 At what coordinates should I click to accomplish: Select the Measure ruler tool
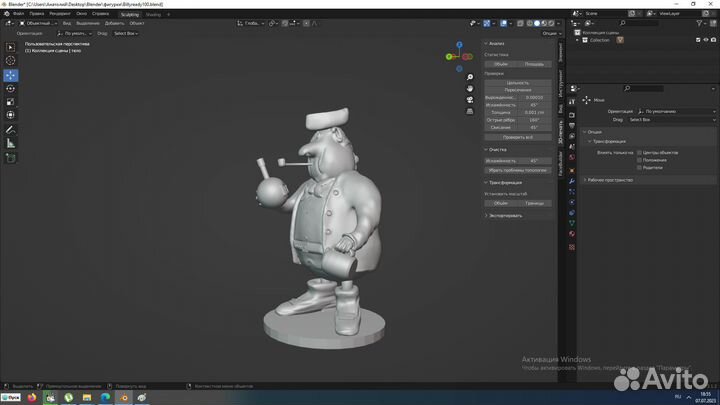[11, 144]
